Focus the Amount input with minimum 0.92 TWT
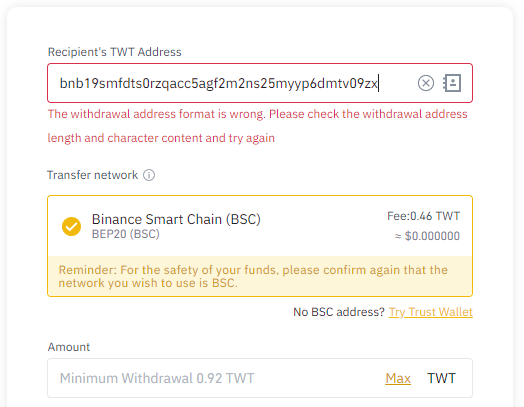524x407 pixels. pos(260,378)
